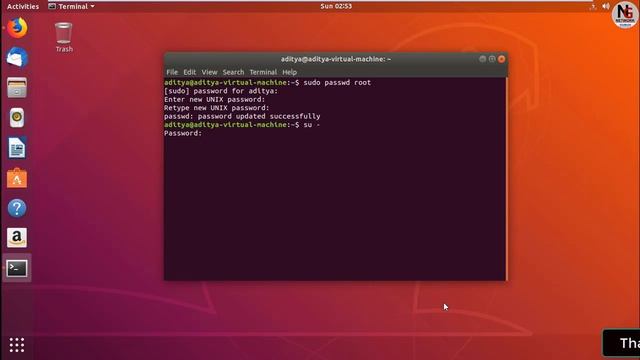Screen dimensions: 640x360
Task: Click 'passwd: password updated successfully' line
Action: [242, 116]
